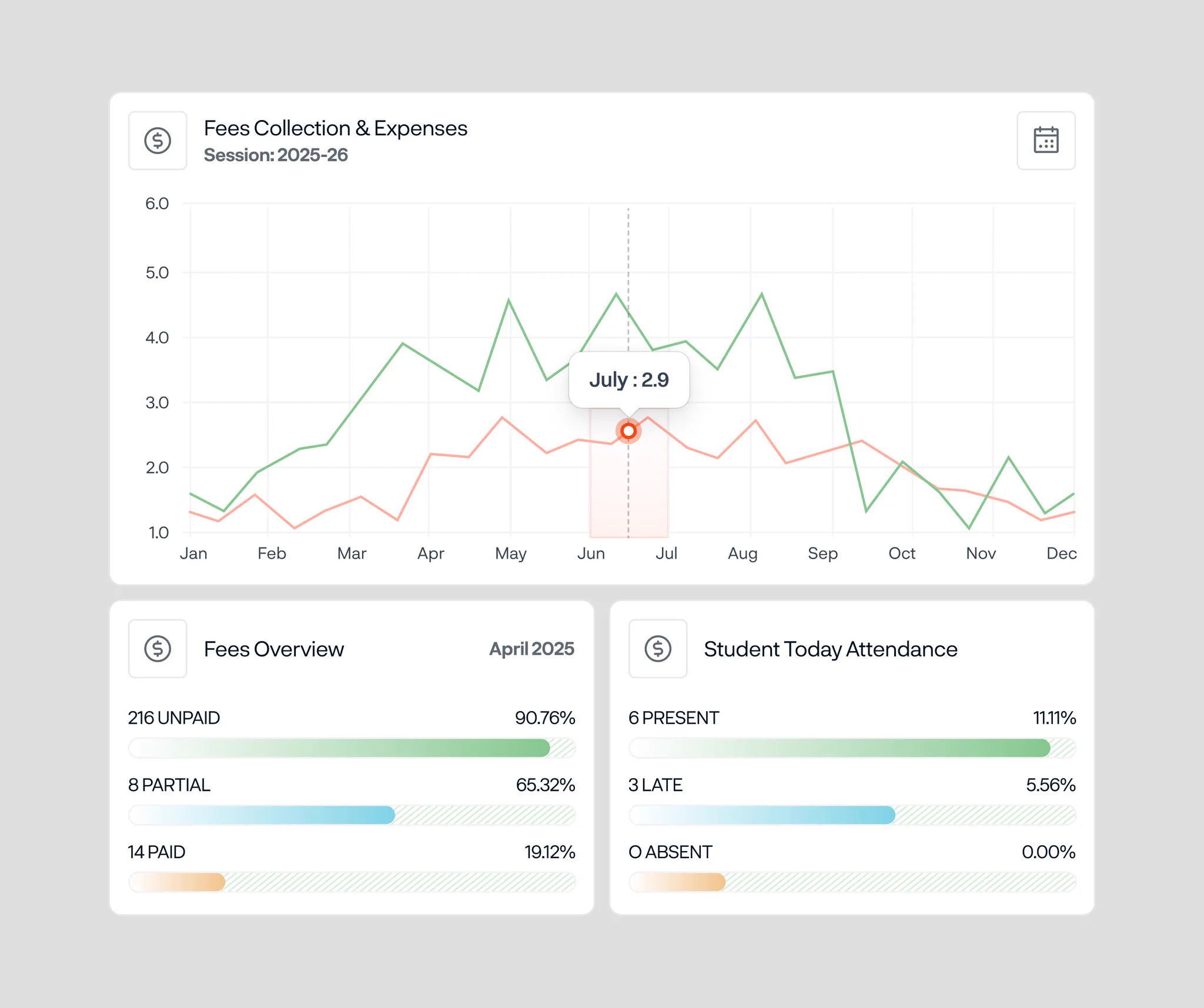Screen dimensions: 1204x1008
Task: Click the red July data point marker
Action: coord(628,431)
